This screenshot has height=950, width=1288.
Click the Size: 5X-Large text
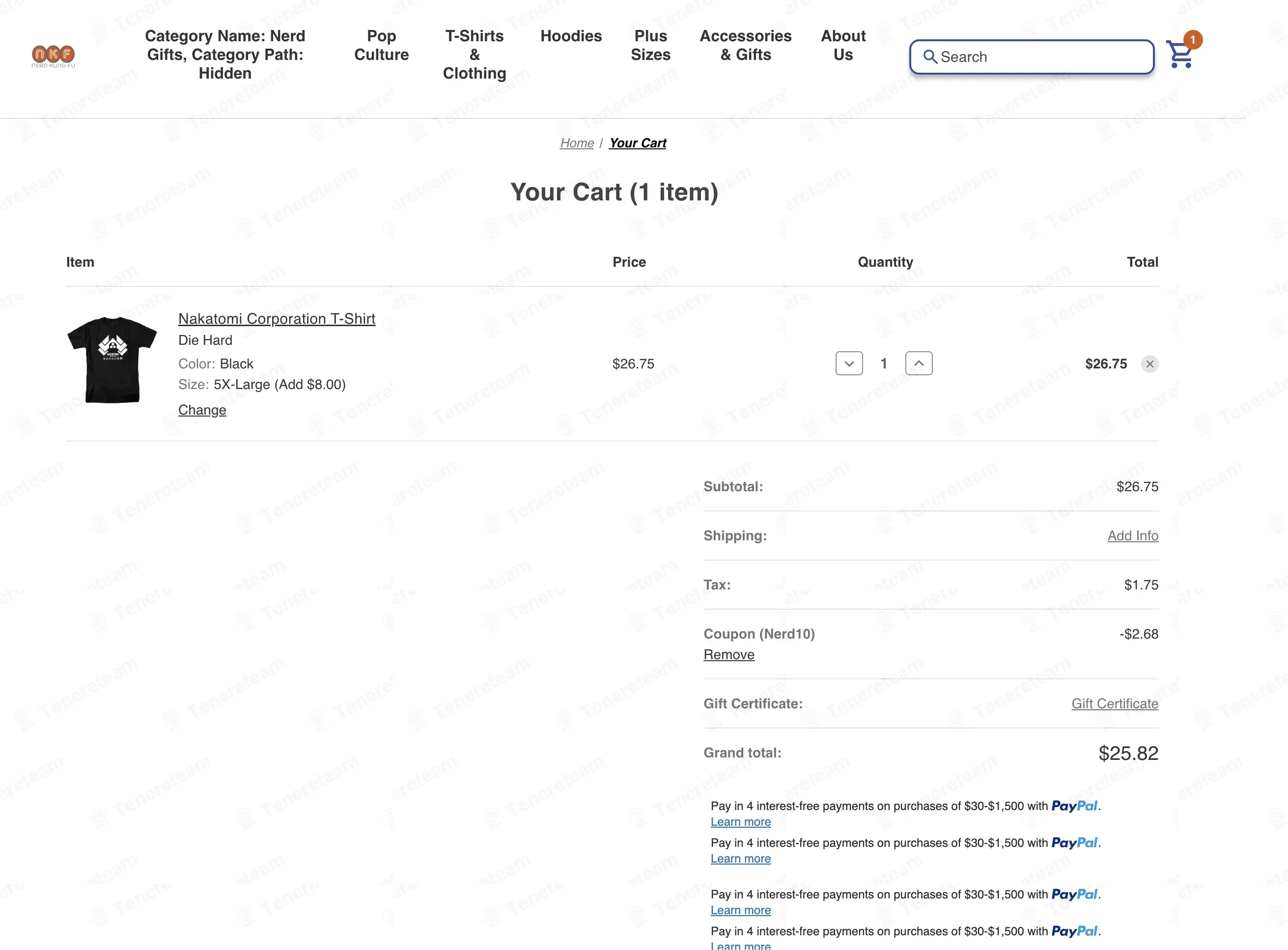(x=262, y=384)
